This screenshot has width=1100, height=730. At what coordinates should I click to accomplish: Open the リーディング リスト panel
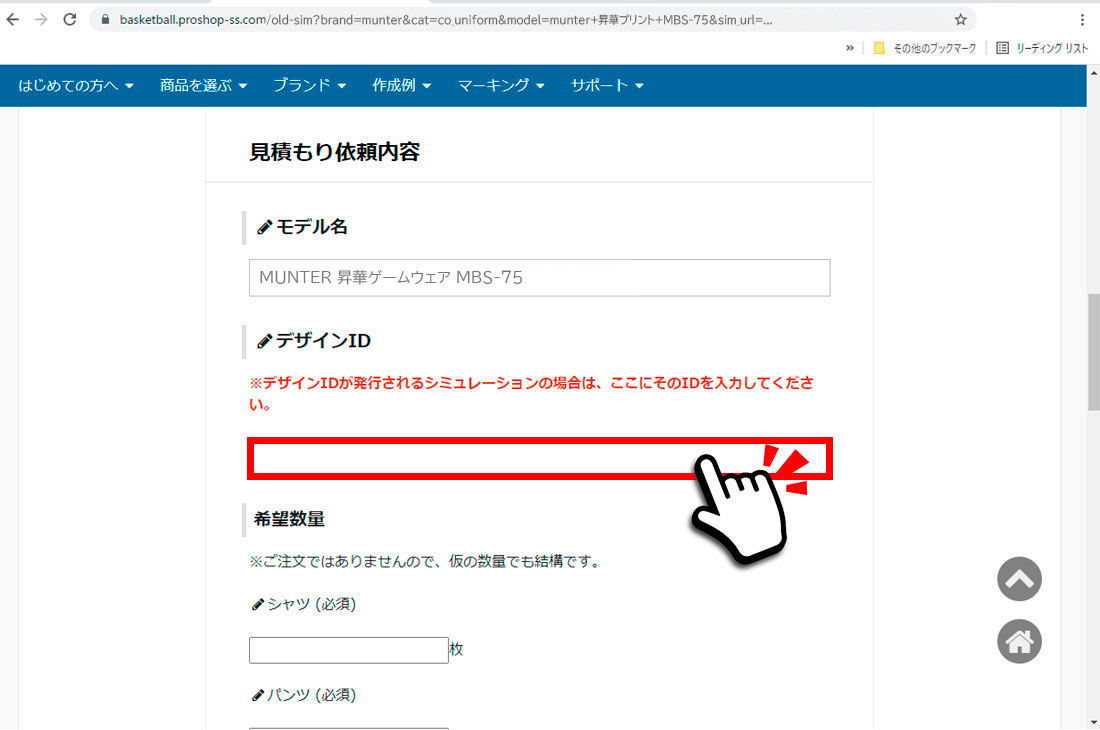1042,48
